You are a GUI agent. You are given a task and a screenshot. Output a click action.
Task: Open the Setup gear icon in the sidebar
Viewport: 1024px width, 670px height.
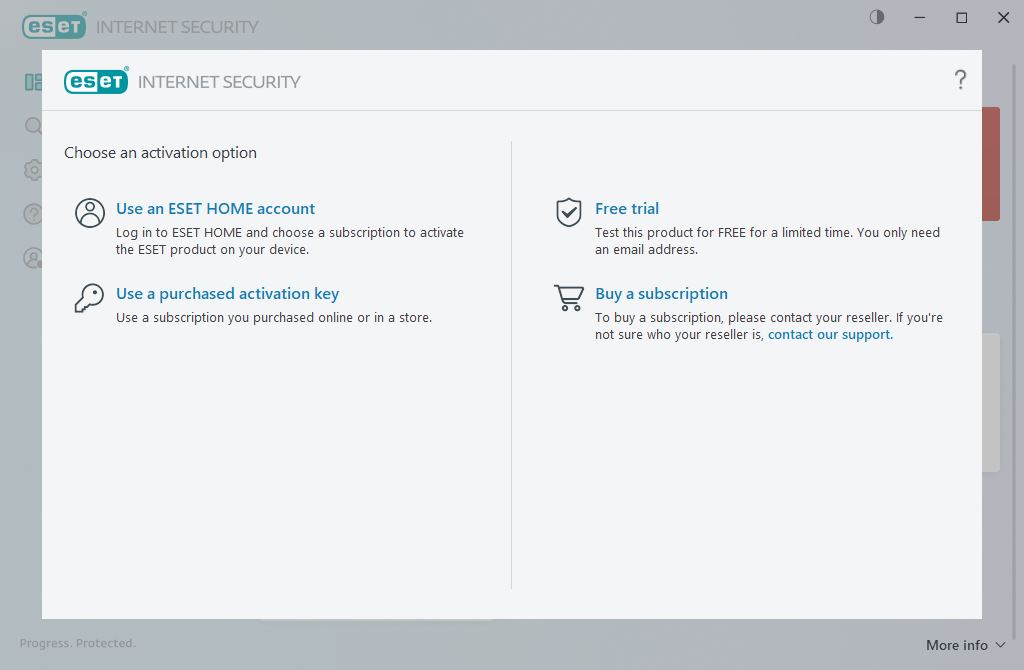(33, 170)
